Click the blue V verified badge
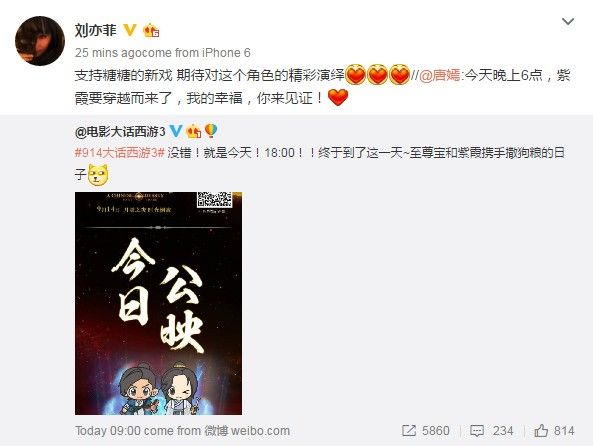This screenshot has height=446, width=593. (x=175, y=131)
